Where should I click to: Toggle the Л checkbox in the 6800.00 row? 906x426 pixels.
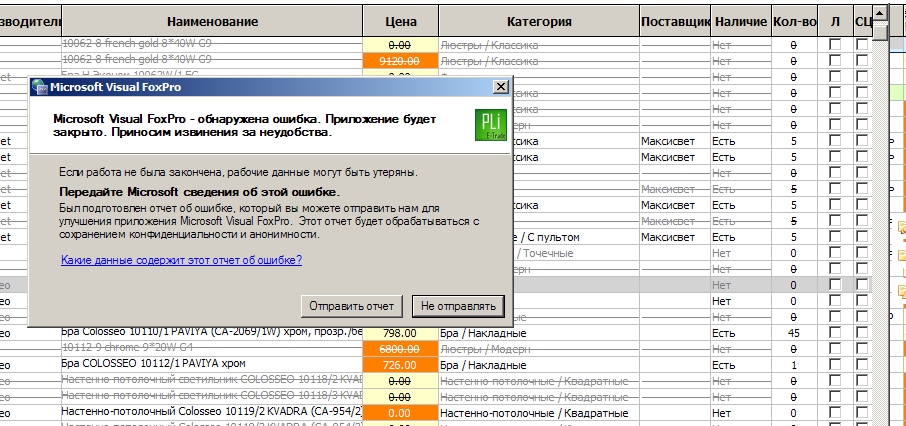tap(835, 349)
